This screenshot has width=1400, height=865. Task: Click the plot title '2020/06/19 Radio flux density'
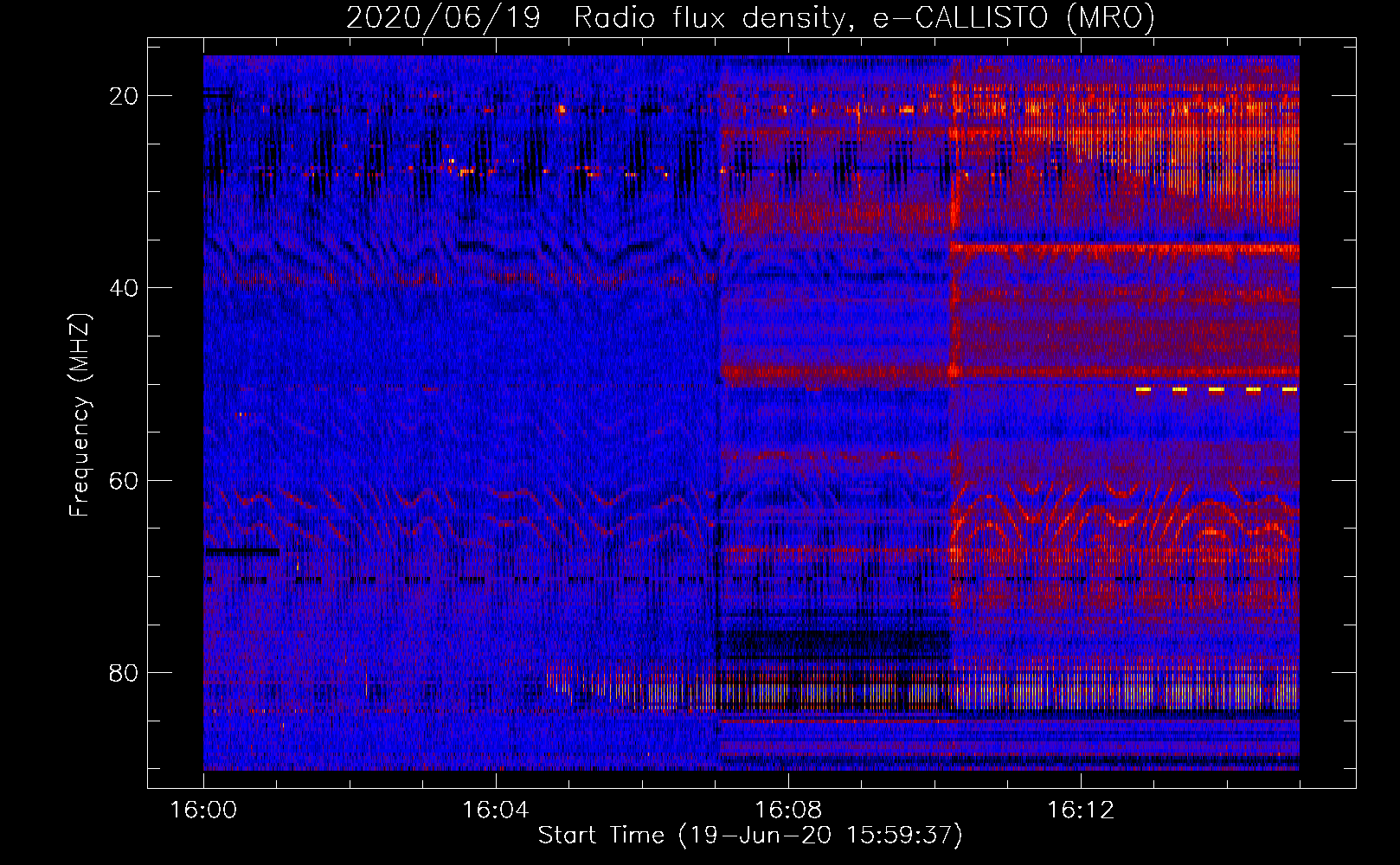click(750, 17)
